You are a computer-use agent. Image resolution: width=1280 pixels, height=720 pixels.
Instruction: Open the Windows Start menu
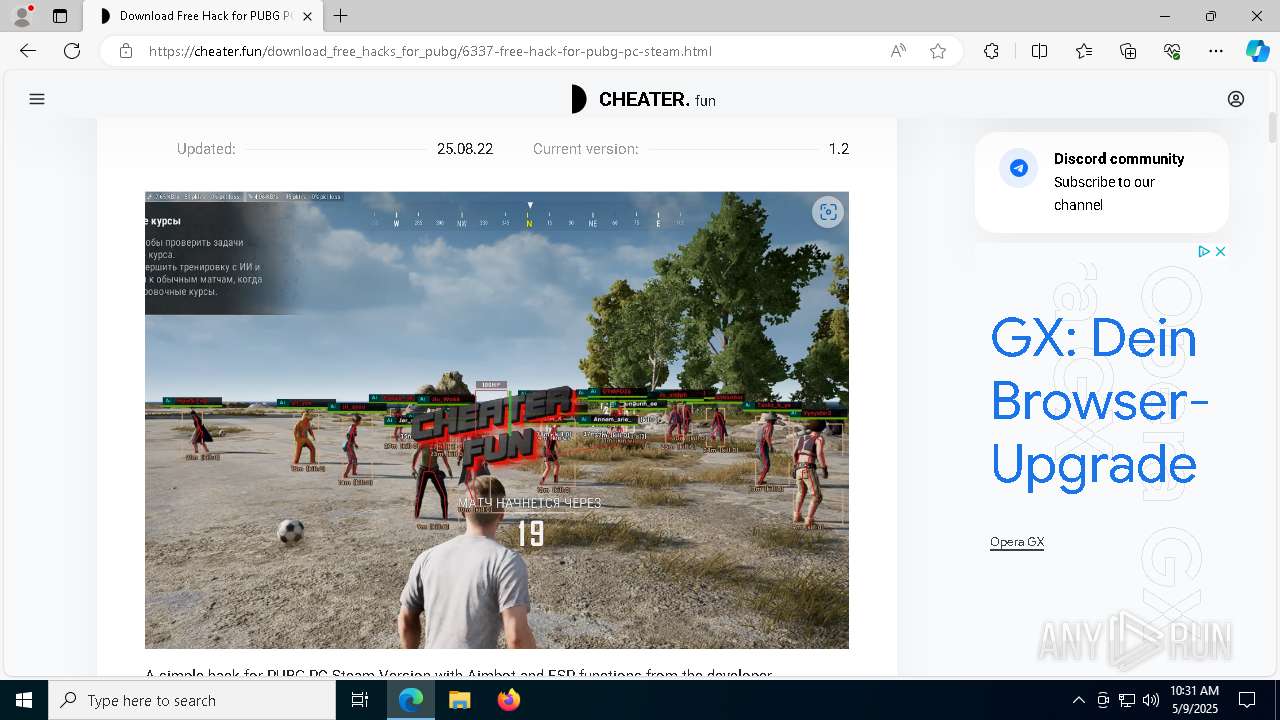pos(24,700)
